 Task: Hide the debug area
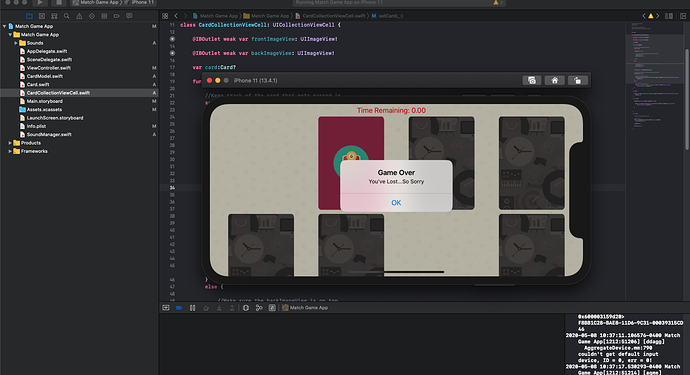click(166, 308)
